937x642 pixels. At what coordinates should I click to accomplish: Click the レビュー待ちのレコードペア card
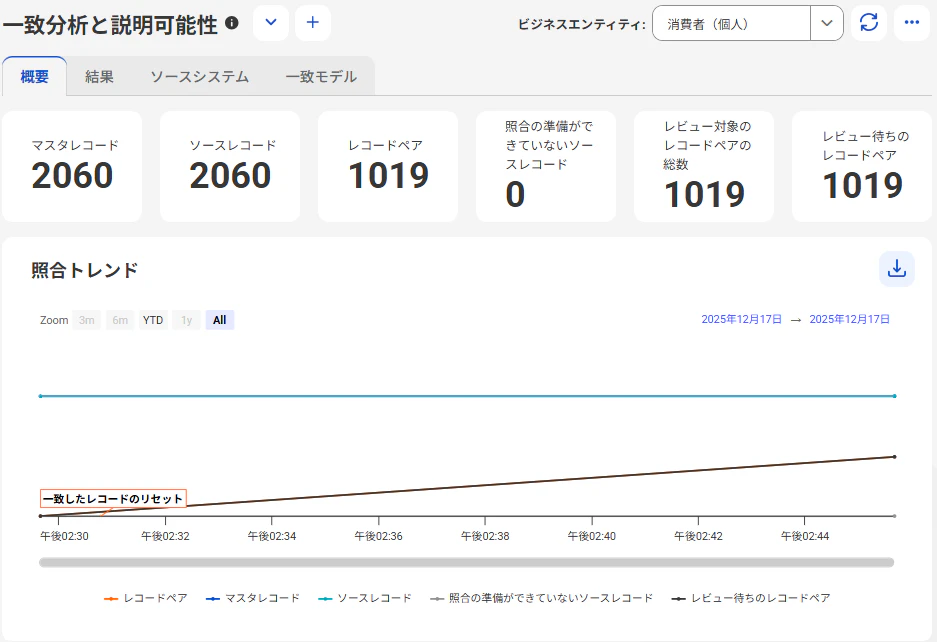point(862,166)
